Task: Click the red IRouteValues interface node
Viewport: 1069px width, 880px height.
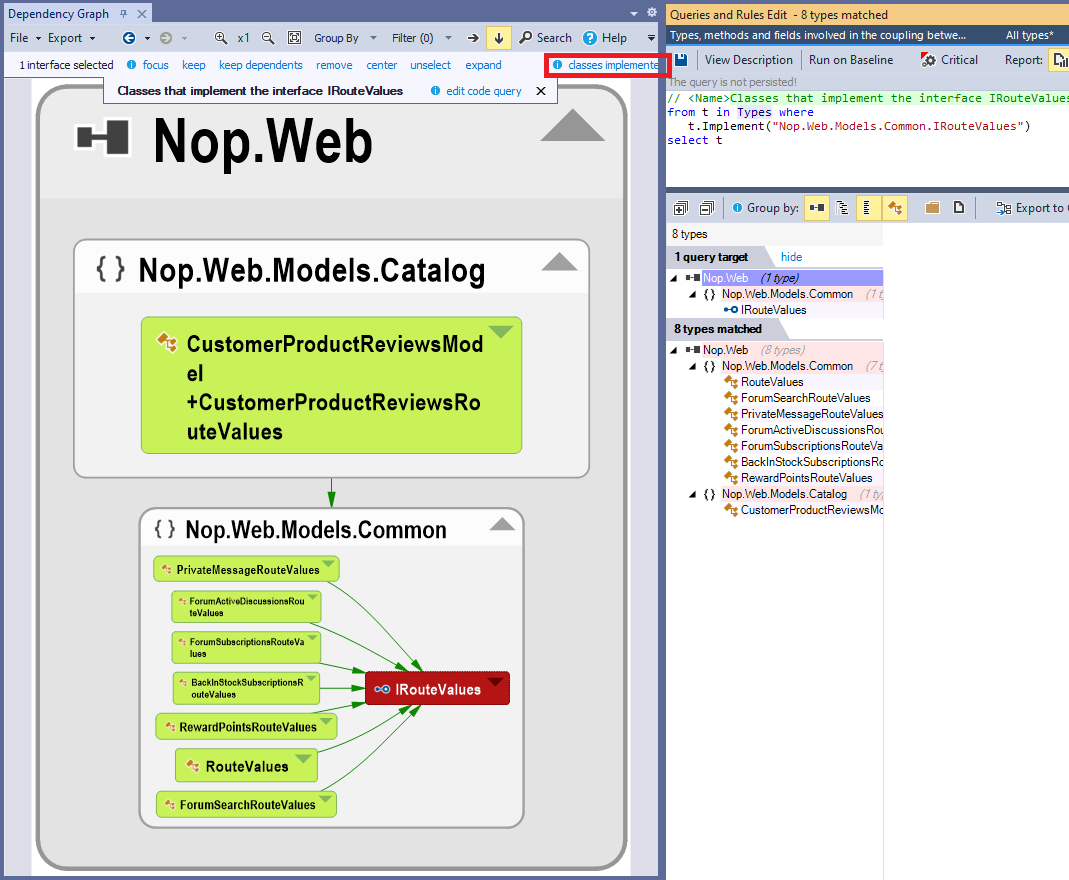Action: click(x=438, y=688)
